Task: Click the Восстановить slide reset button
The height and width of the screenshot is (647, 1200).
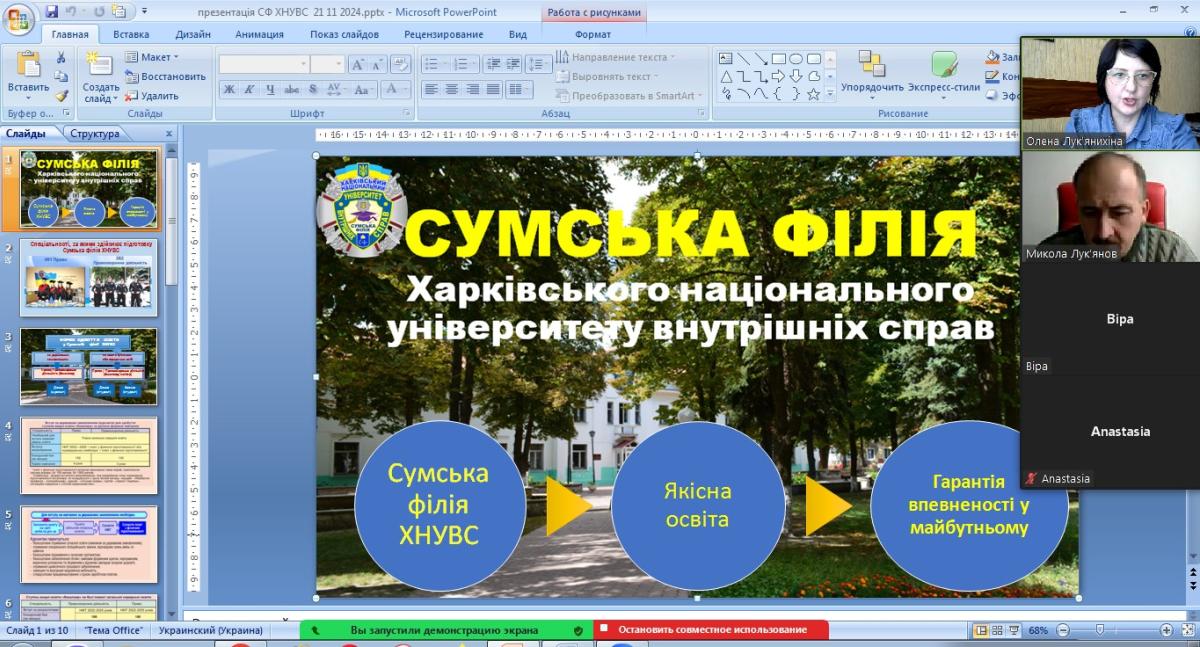Action: pos(165,76)
